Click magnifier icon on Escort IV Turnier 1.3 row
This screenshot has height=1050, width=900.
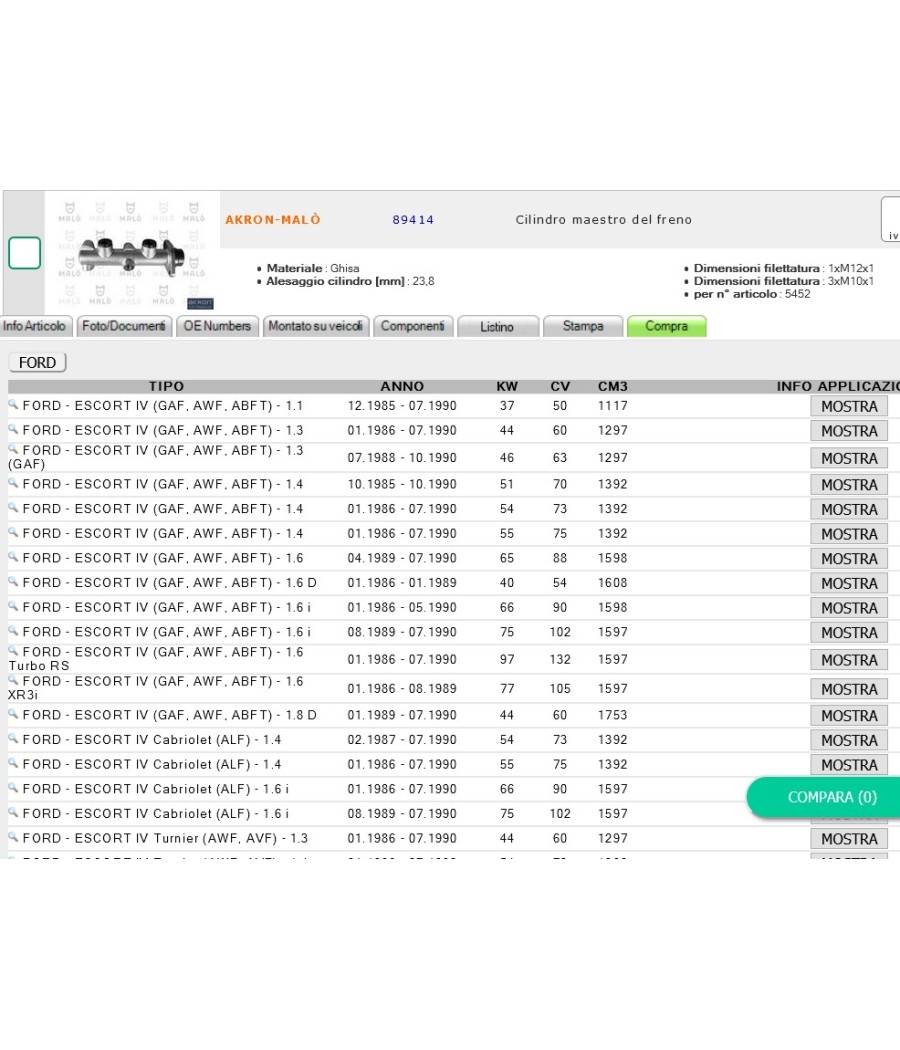pos(13,836)
